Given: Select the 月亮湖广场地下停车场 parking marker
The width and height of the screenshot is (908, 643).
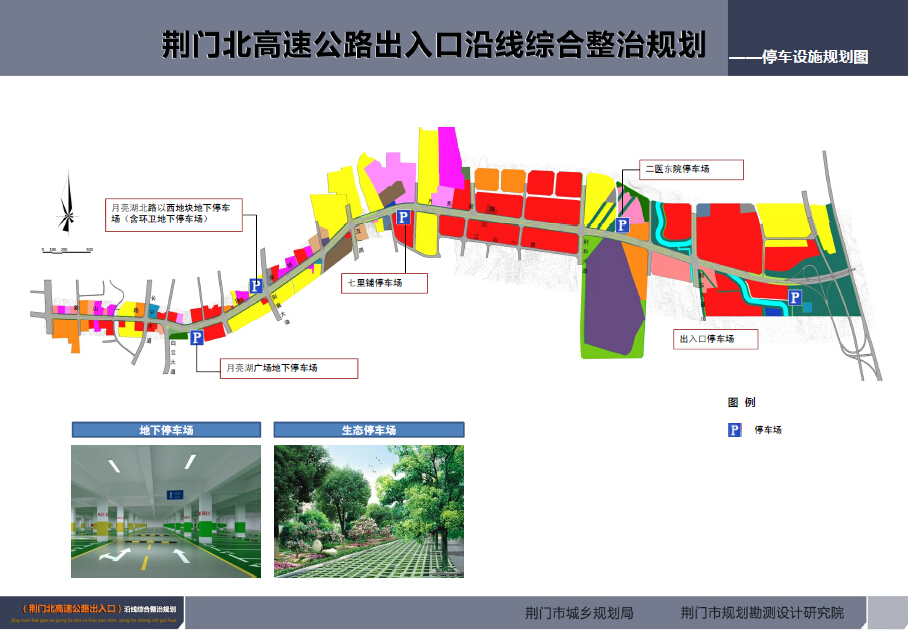Looking at the screenshot, I should [197, 338].
